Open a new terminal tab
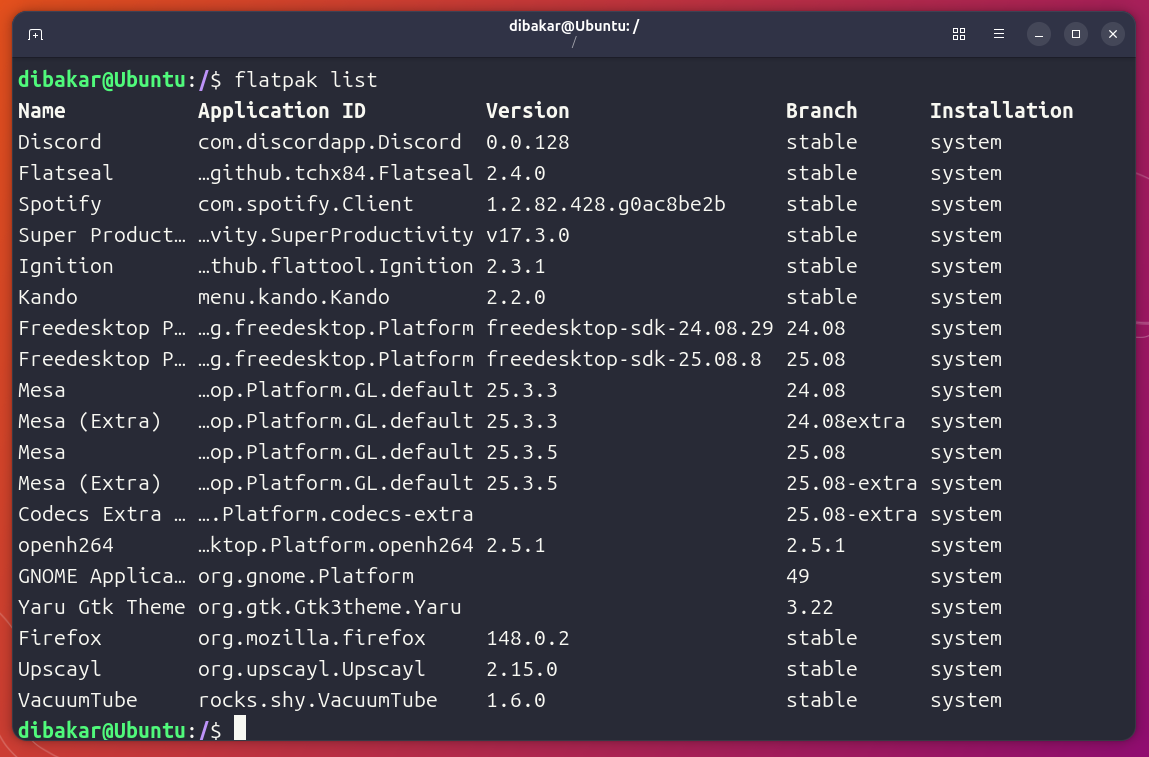 click(35, 34)
